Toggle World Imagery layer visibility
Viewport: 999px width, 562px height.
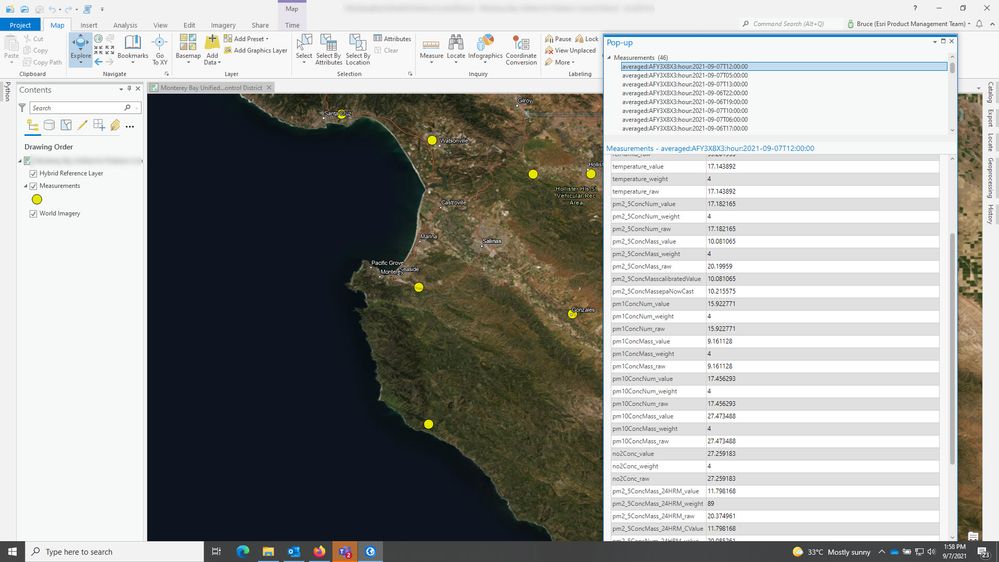34,213
